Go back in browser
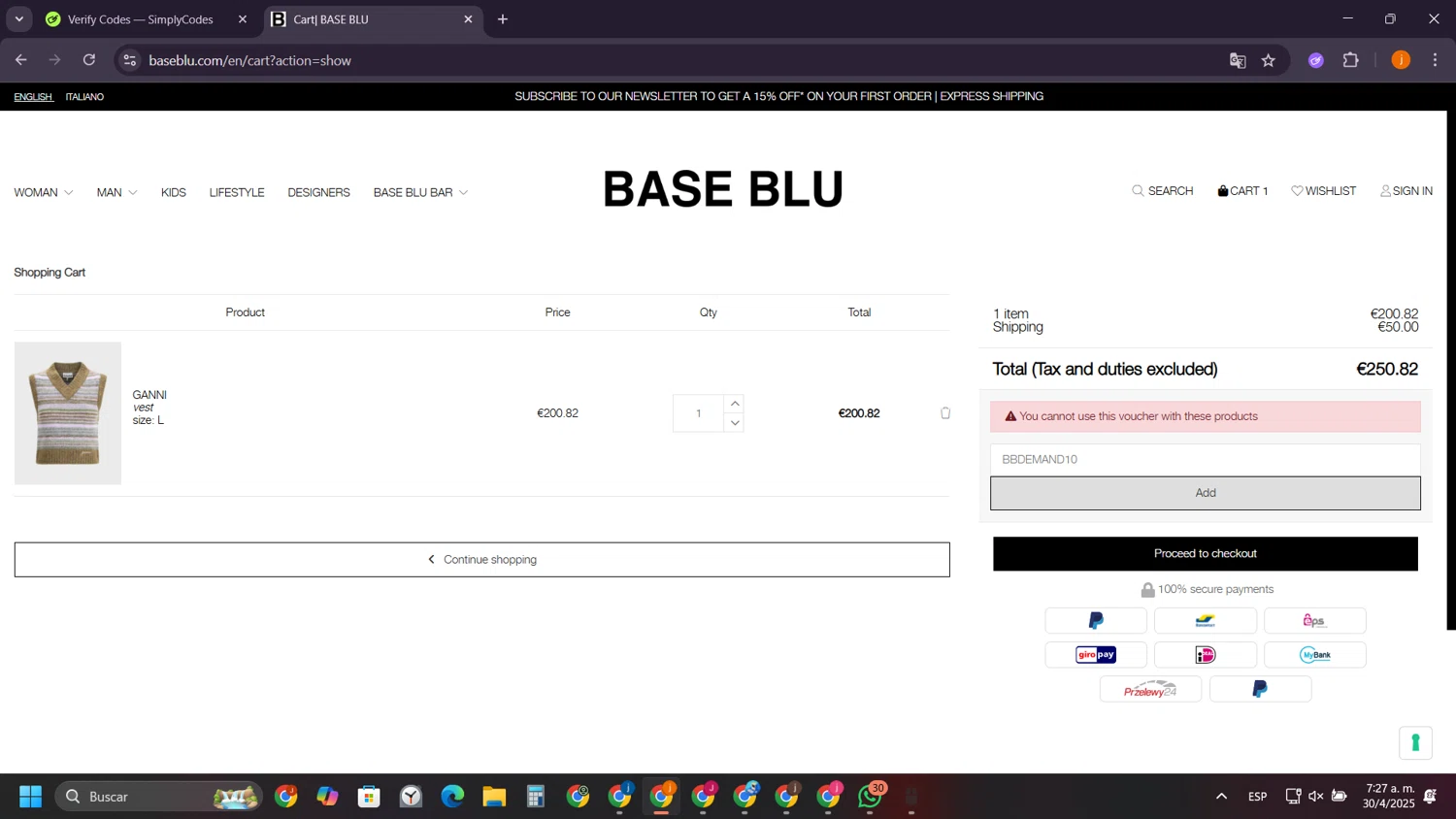This screenshot has width=1456, height=819. pos(21,60)
